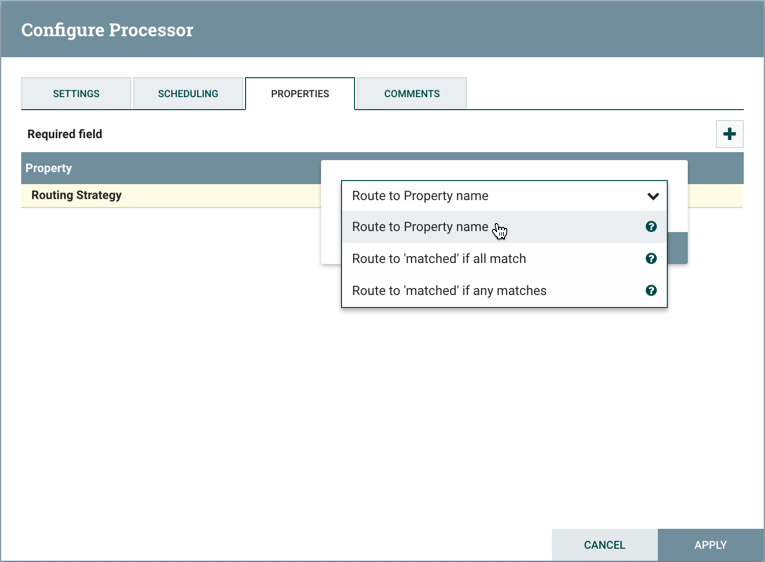Image resolution: width=765 pixels, height=562 pixels.
Task: Open the Scheduling tab
Action: [188, 94]
